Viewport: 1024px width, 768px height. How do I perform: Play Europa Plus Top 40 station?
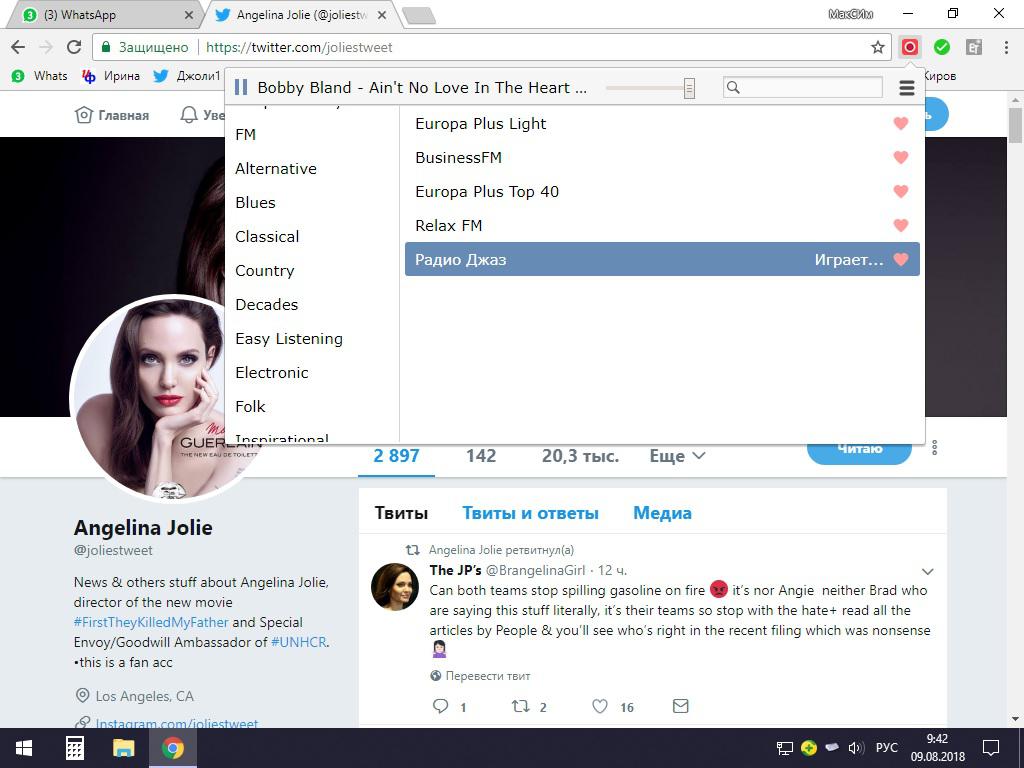point(487,191)
